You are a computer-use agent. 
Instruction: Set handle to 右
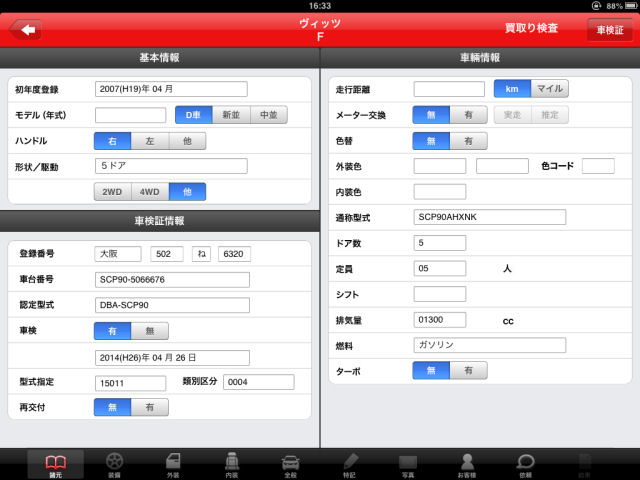point(113,141)
